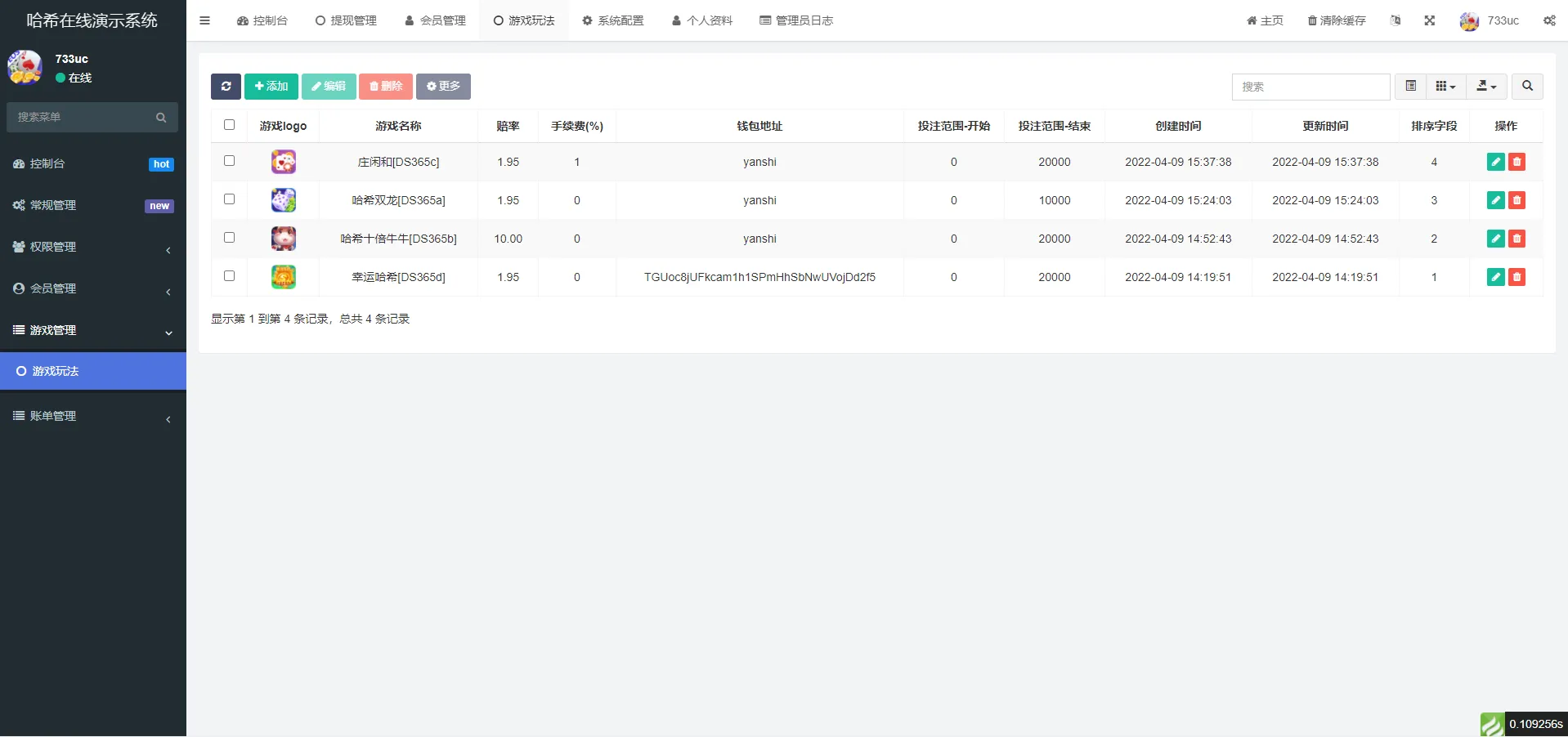The width and height of the screenshot is (1568, 737).
Task: Open 提现管理 tab
Action: point(346,20)
